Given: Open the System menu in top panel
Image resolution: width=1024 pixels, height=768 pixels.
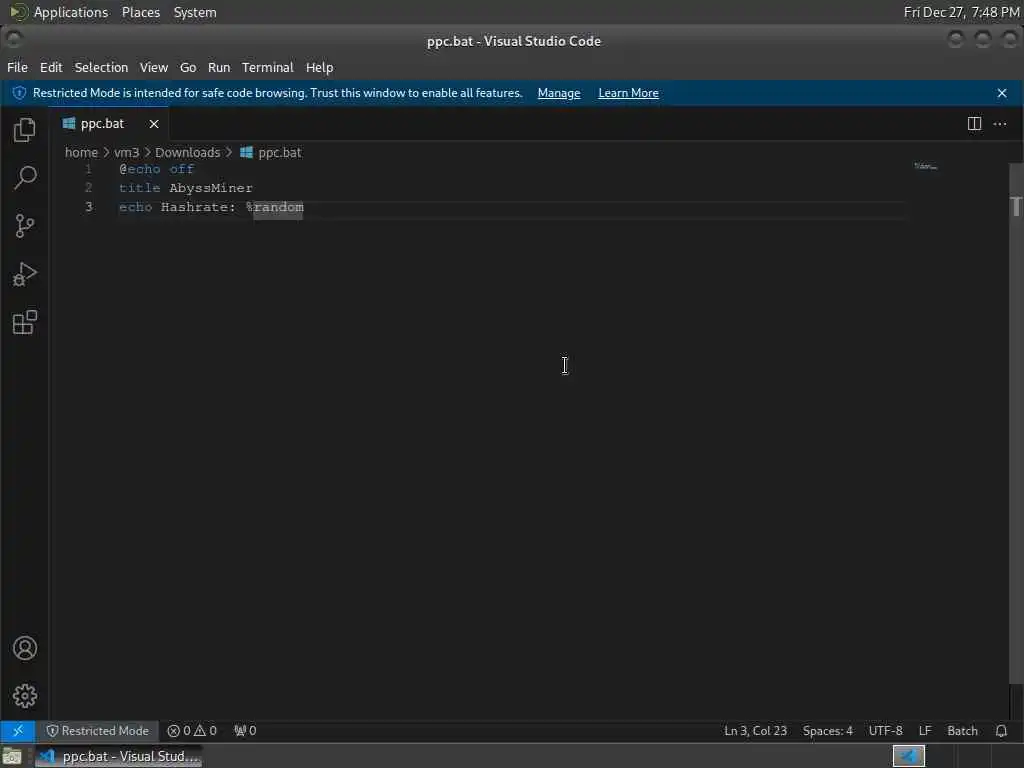Looking at the screenshot, I should pos(195,12).
